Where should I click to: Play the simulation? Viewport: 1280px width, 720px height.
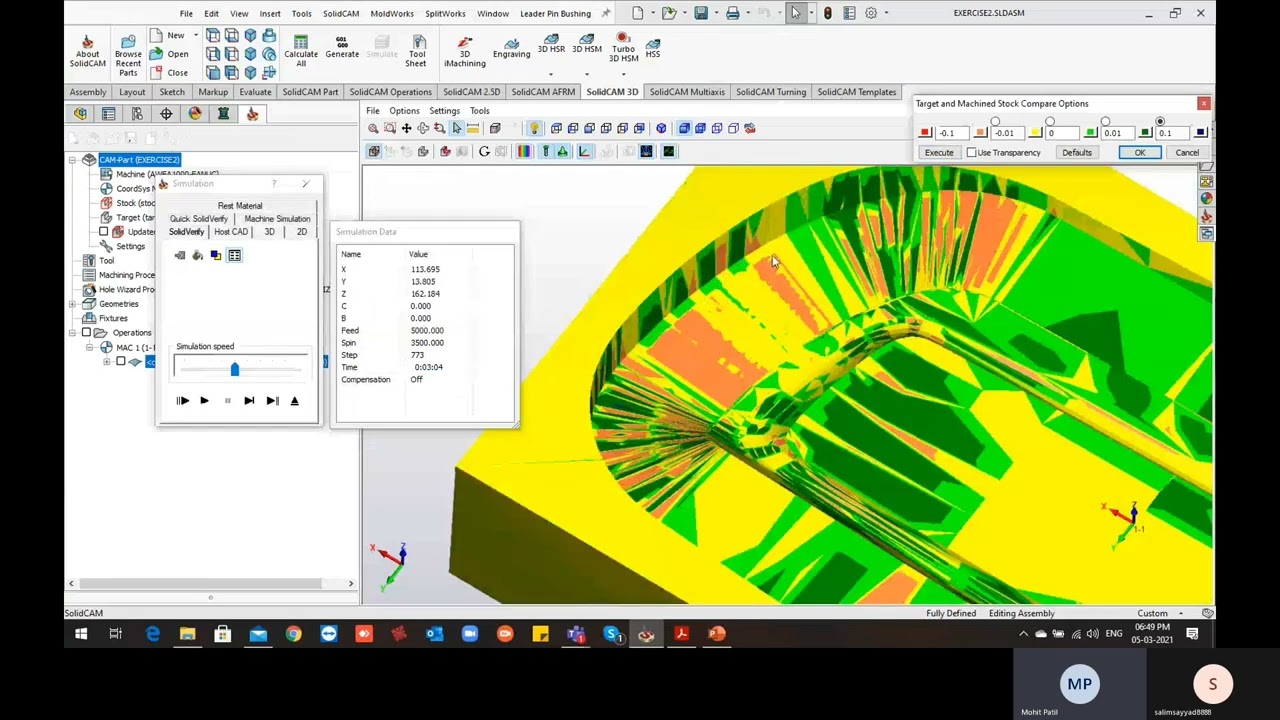pyautogui.click(x=204, y=400)
